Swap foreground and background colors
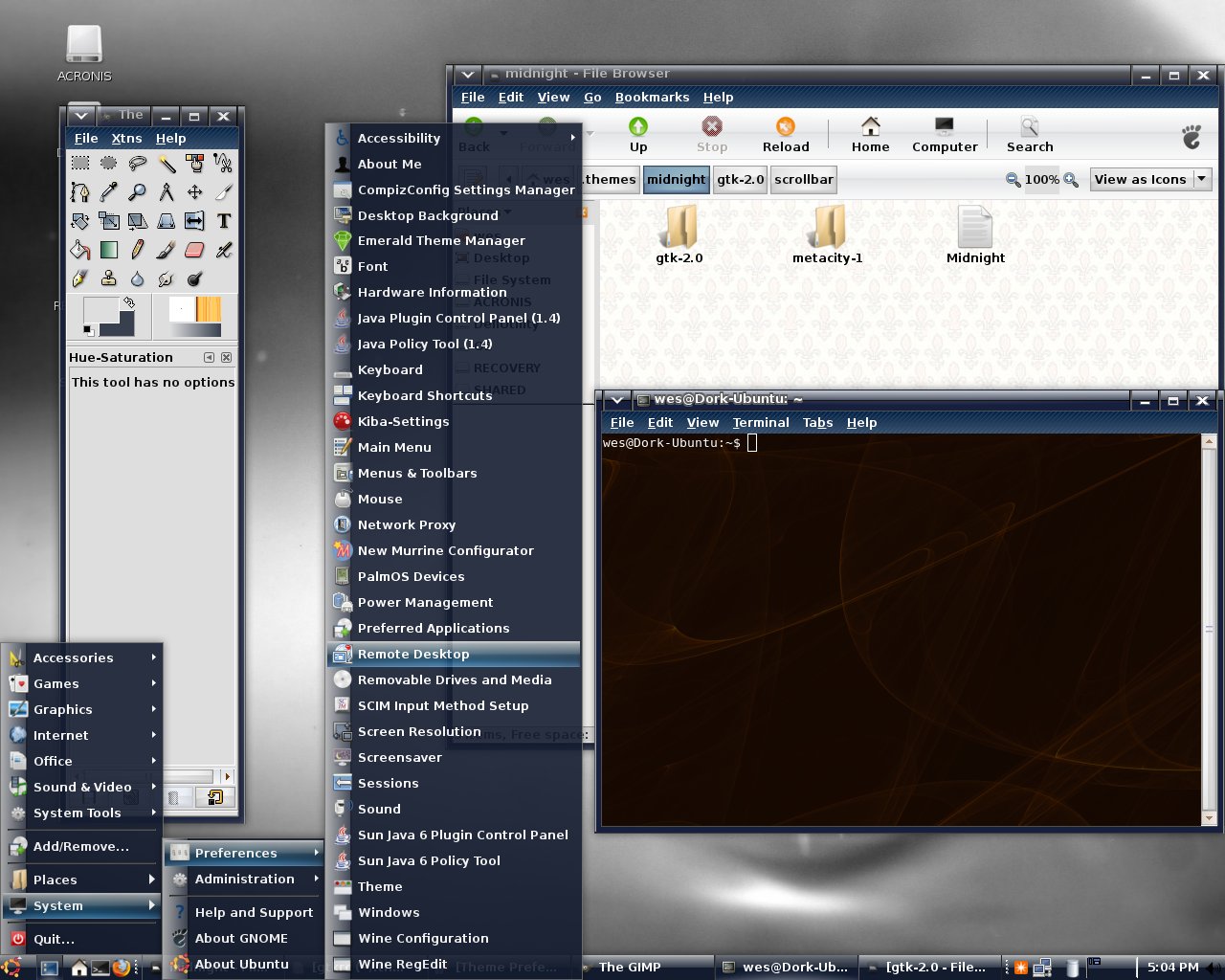 (x=128, y=302)
